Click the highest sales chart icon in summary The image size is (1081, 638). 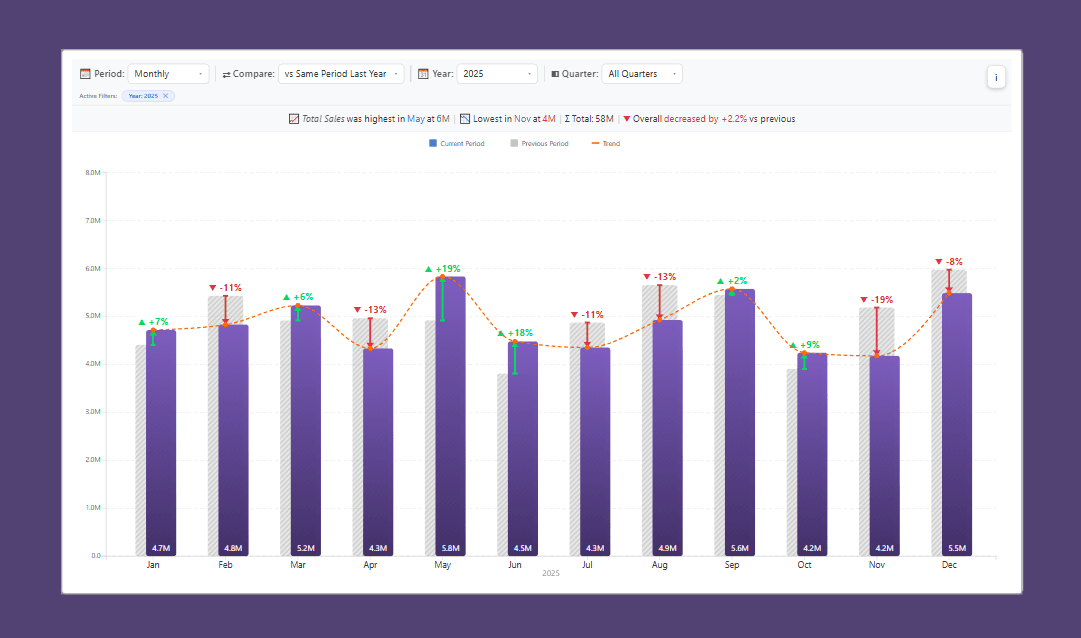[x=294, y=119]
